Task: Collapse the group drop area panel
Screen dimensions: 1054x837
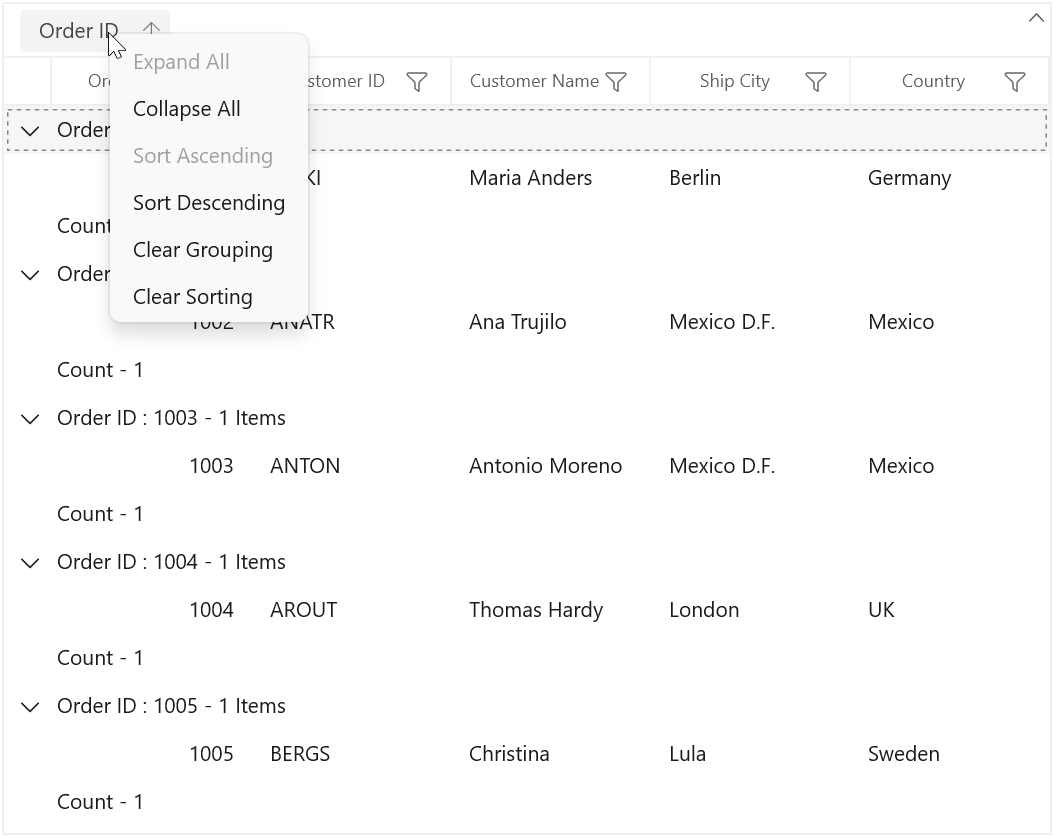Action: (x=1036, y=18)
